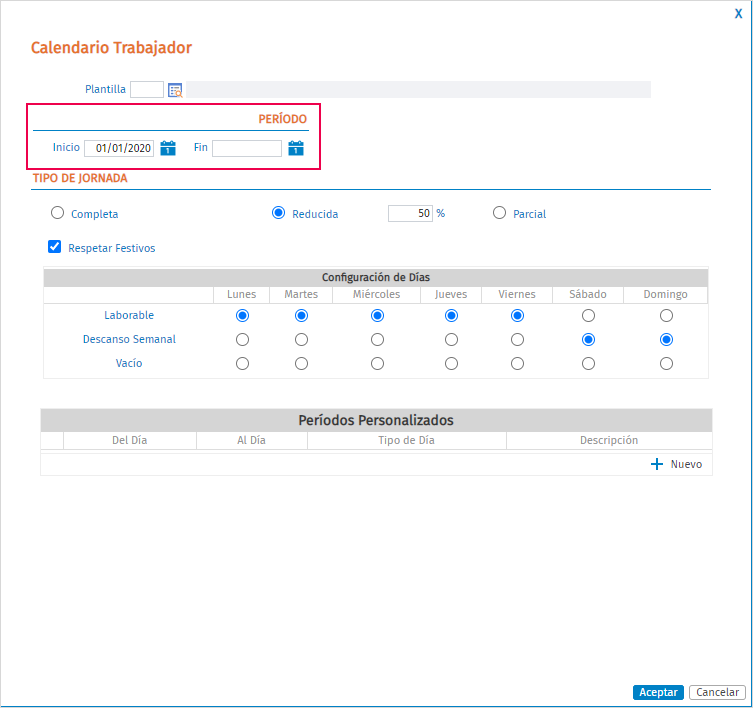Open the Plantilla template search icon
This screenshot has width=753, height=708.
(175, 90)
